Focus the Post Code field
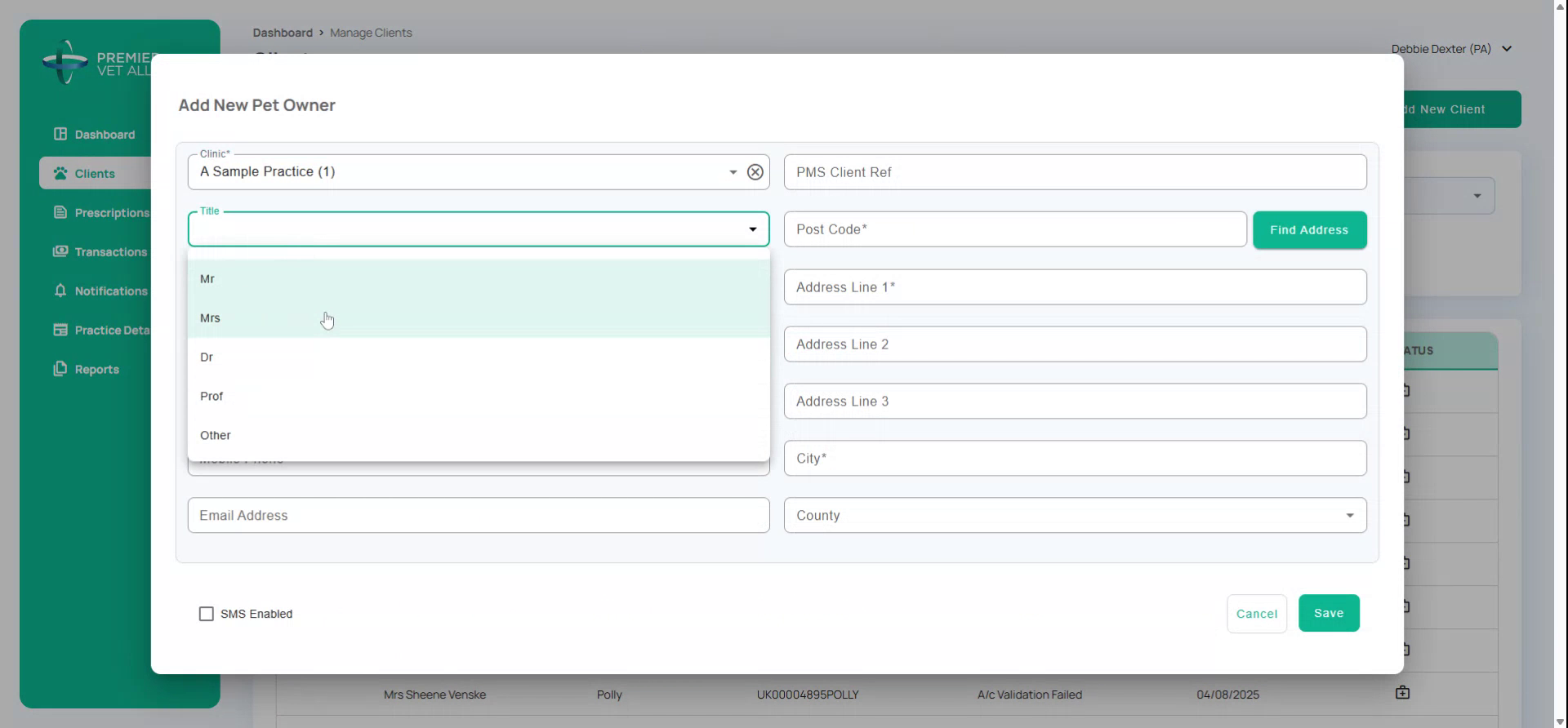This screenshot has width=1568, height=728. tap(1015, 229)
